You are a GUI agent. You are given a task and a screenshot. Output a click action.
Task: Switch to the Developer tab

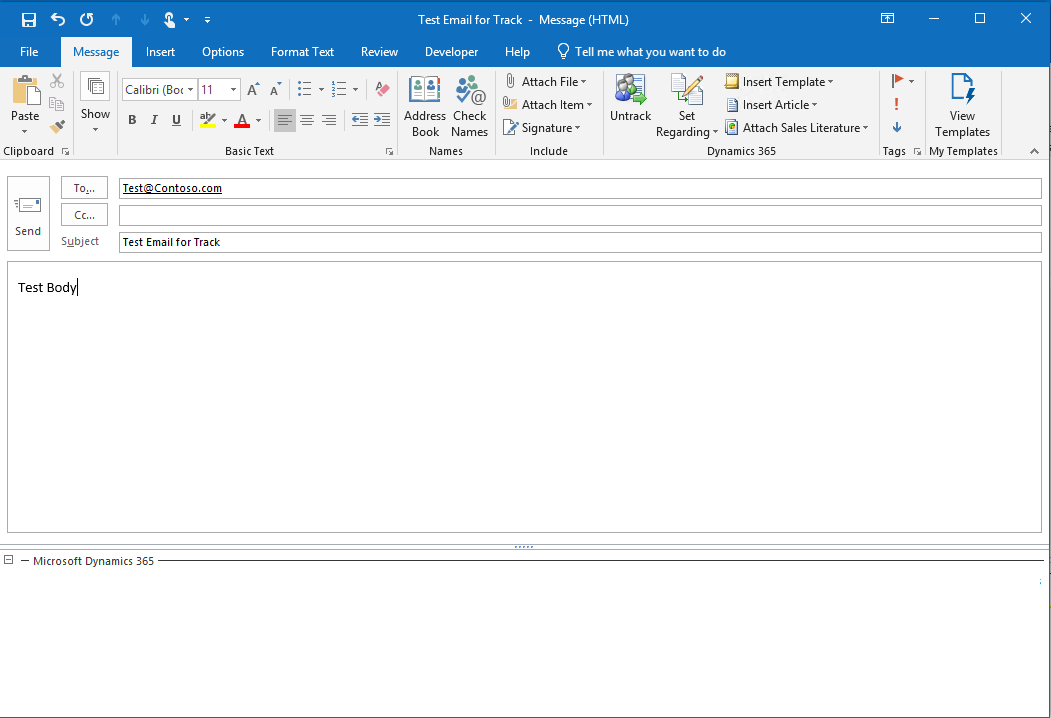click(x=452, y=52)
